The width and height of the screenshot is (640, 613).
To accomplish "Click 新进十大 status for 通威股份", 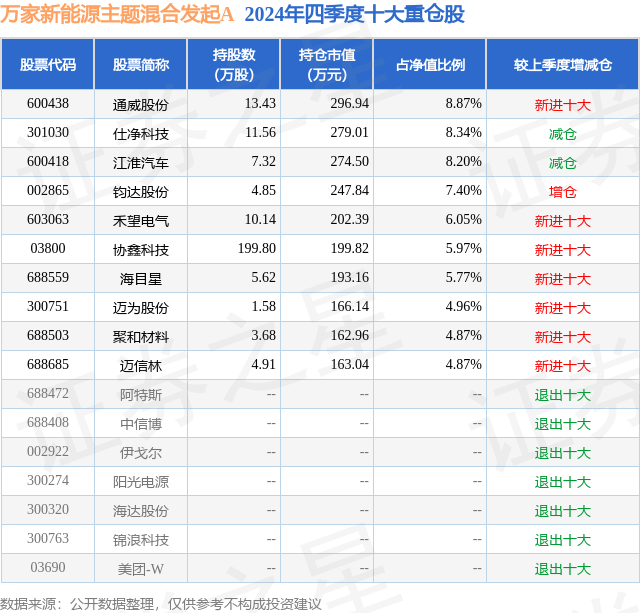I will click(563, 105).
